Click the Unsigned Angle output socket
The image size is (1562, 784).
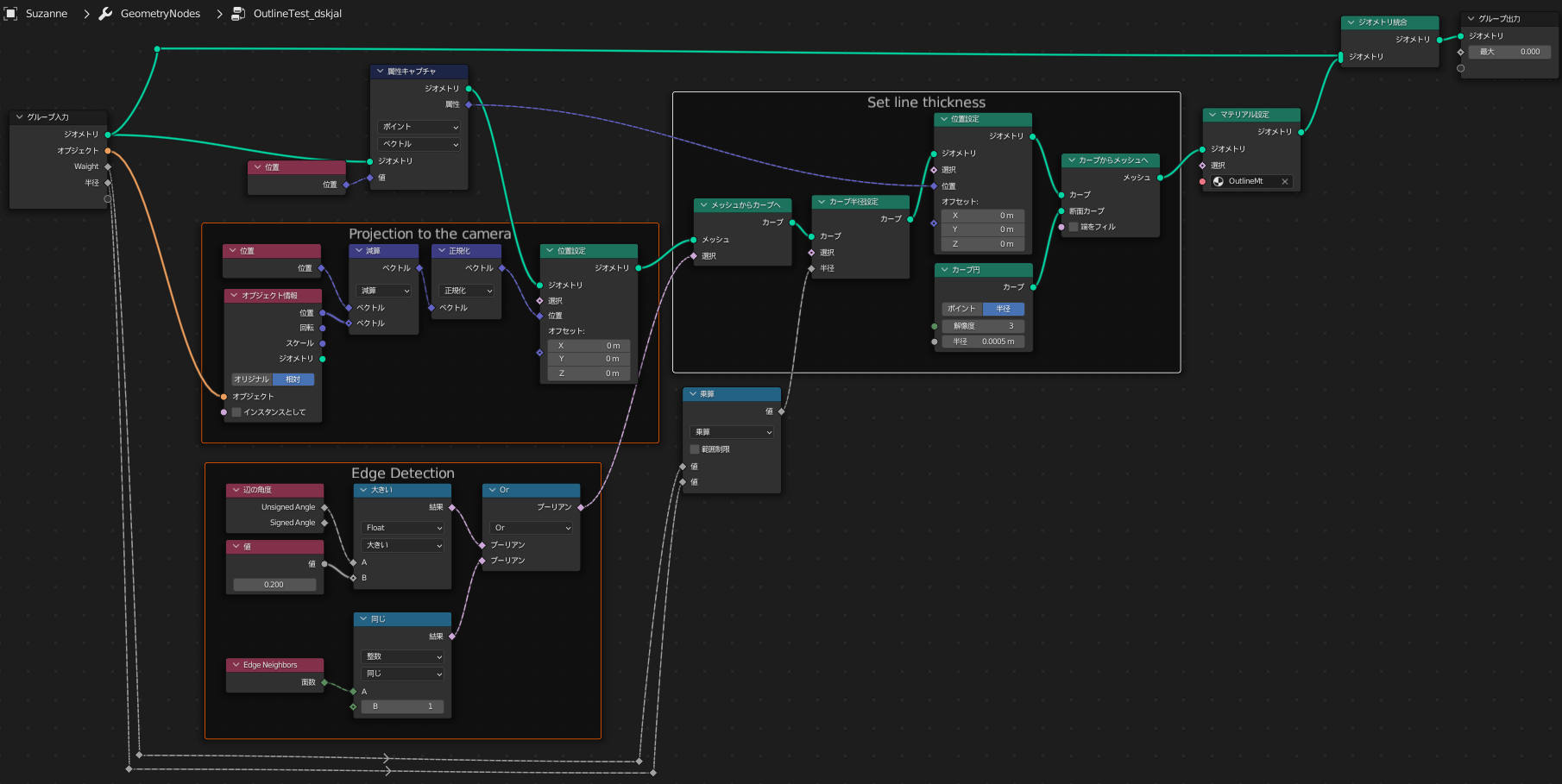coord(324,507)
